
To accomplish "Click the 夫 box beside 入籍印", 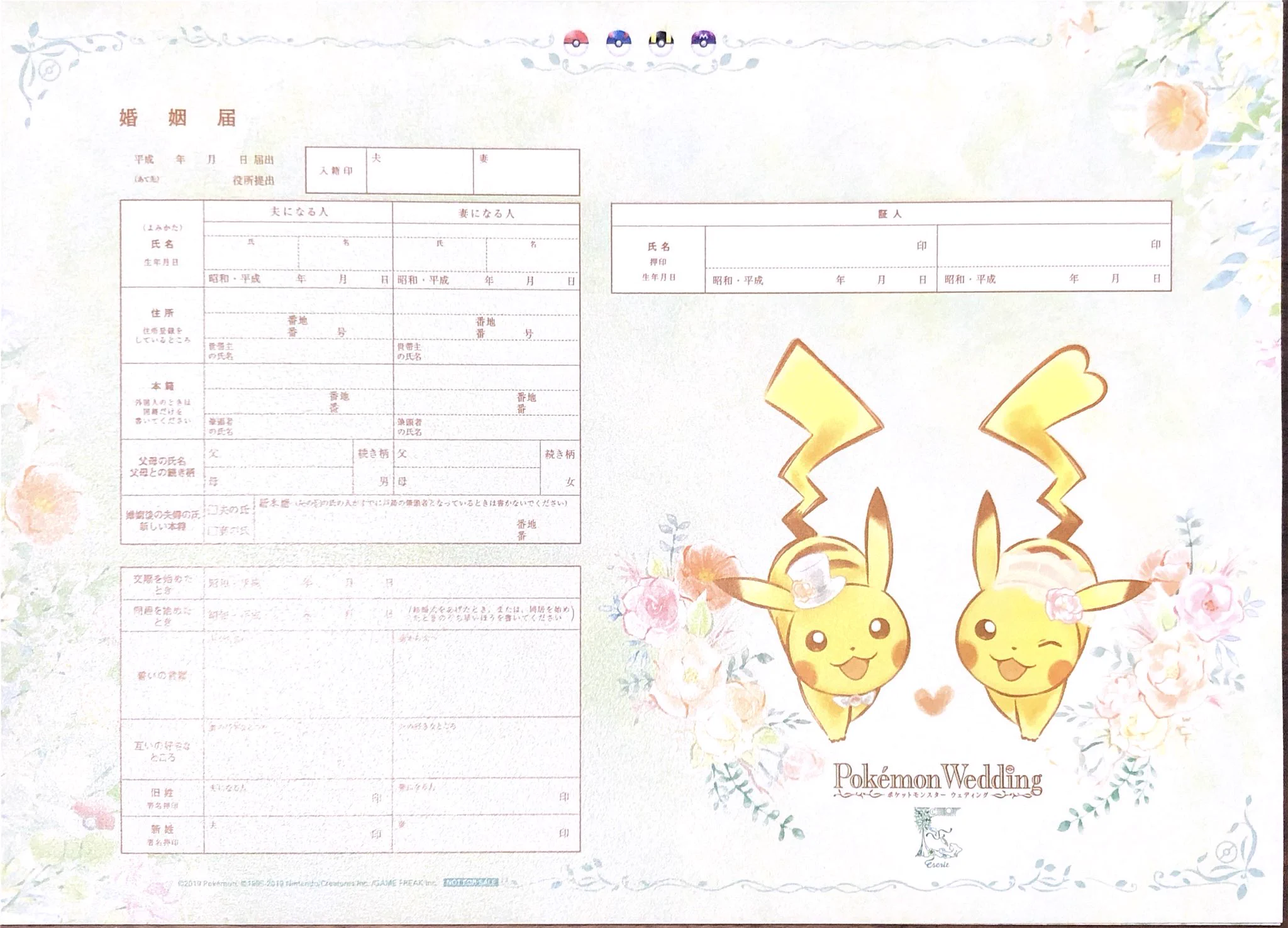I will (x=420, y=171).
